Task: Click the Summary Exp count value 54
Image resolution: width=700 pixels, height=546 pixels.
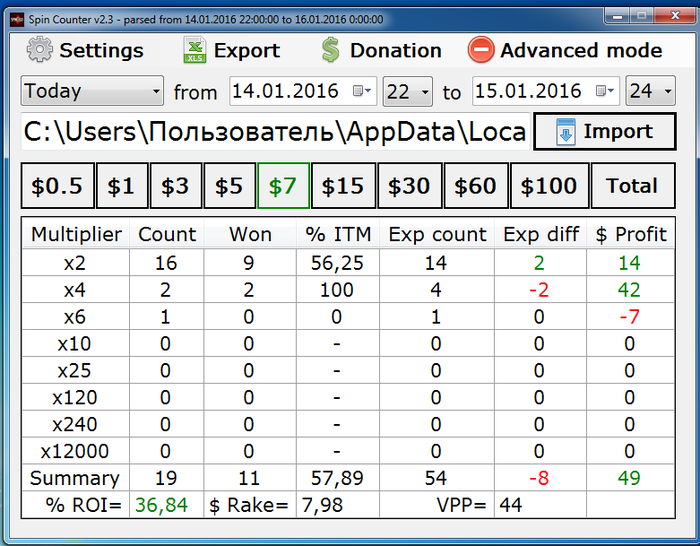Action: click(436, 478)
